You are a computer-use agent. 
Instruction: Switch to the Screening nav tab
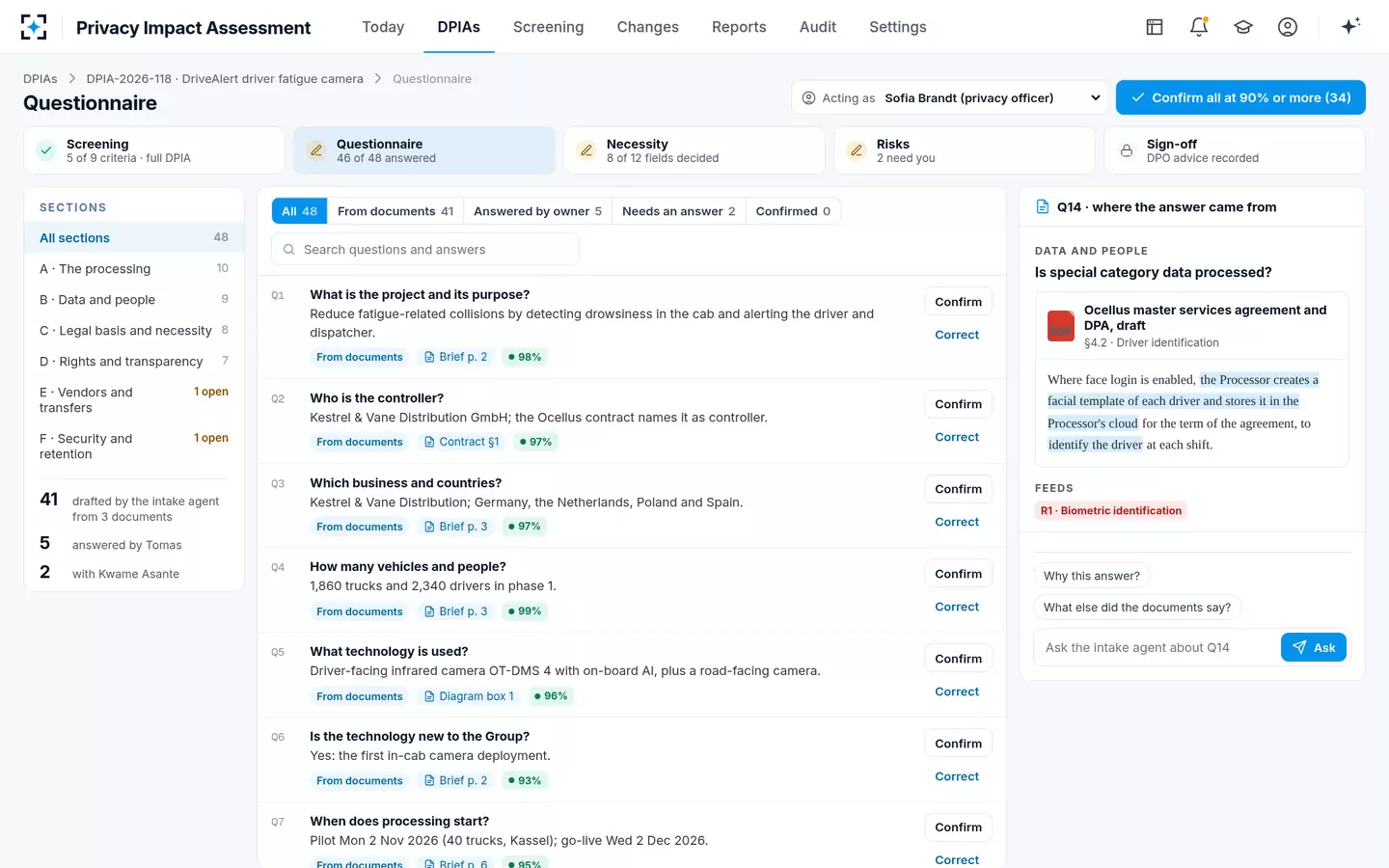coord(548,27)
